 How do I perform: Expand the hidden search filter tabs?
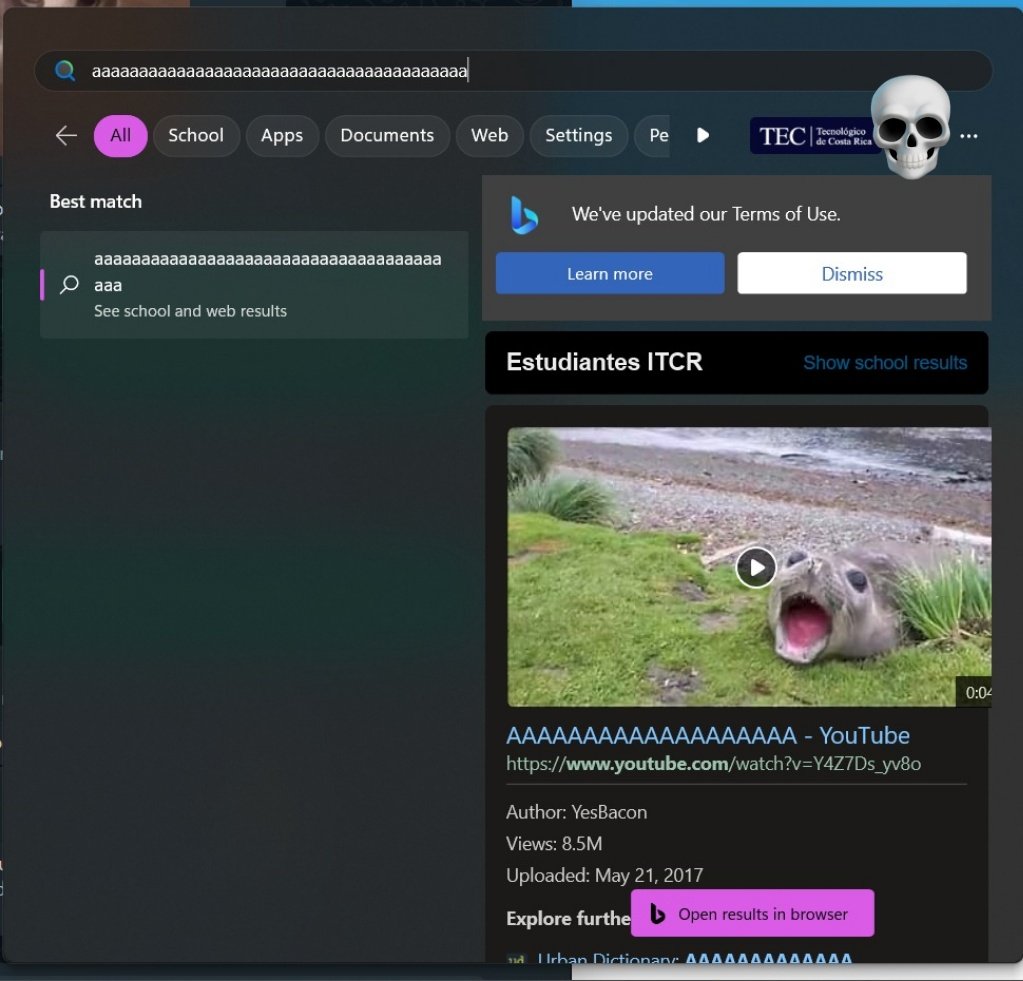tap(703, 135)
